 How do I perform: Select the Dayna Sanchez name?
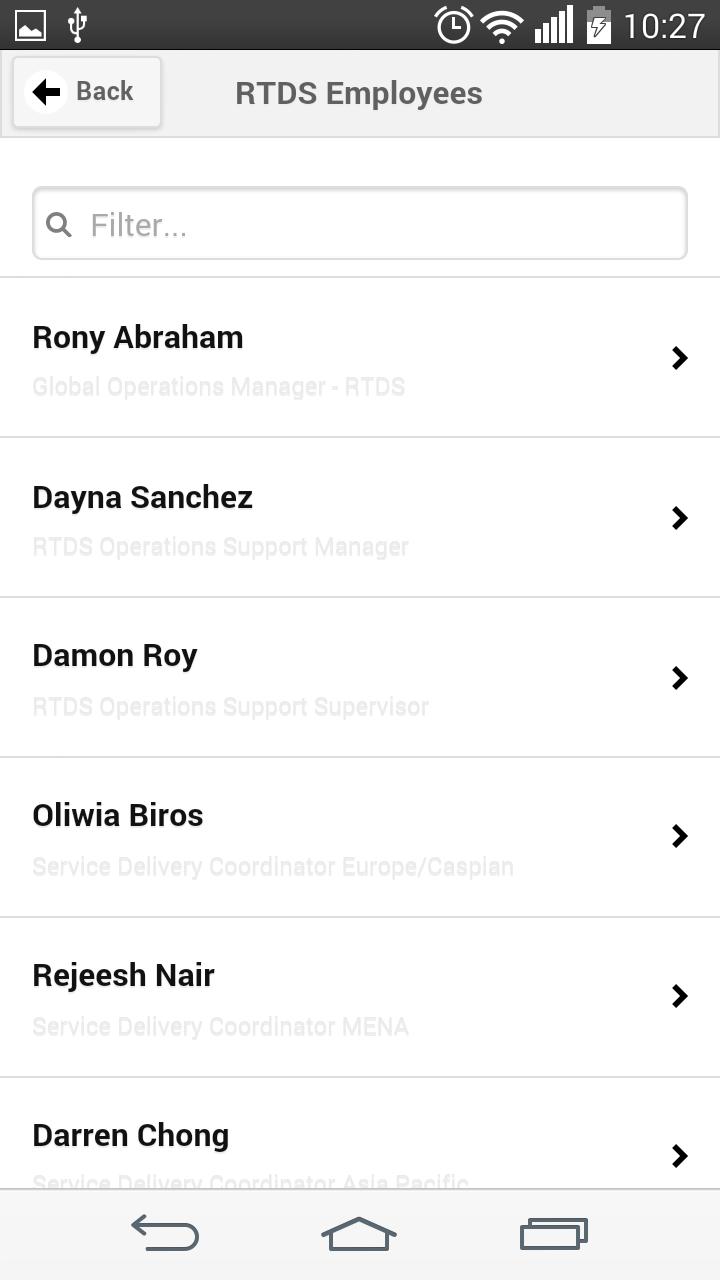click(142, 498)
